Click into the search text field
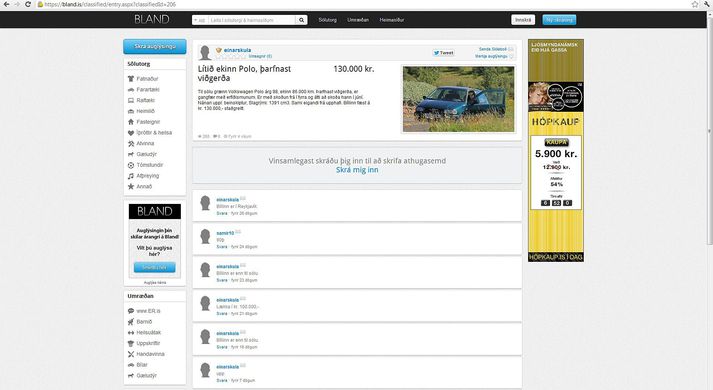Viewport: 713px width, 390px height. [x=252, y=20]
